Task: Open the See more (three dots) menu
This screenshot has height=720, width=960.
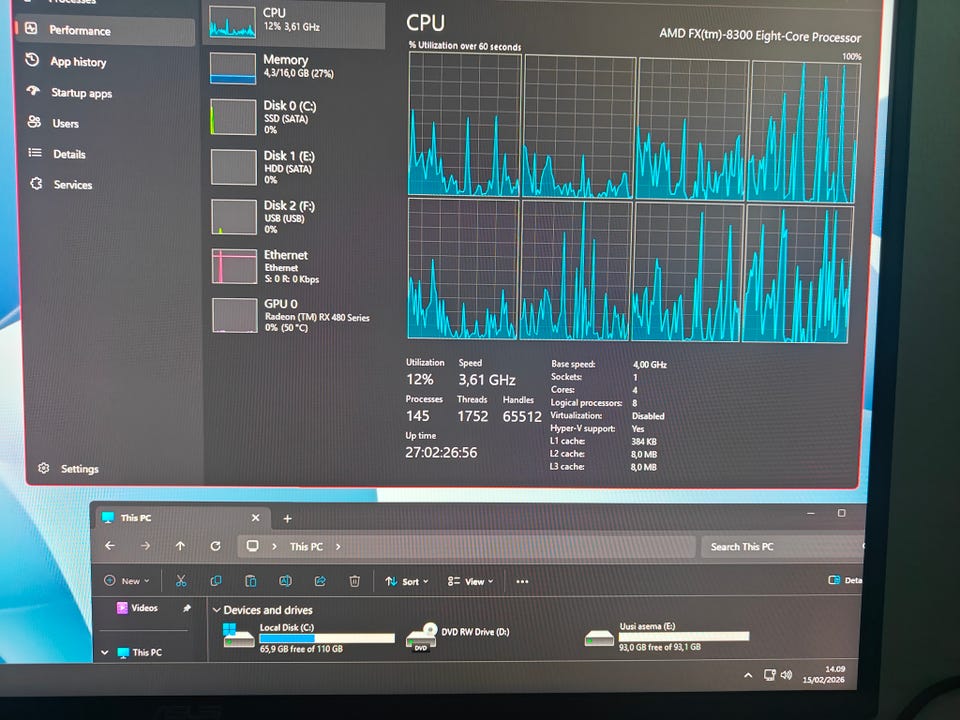Action: click(x=522, y=582)
